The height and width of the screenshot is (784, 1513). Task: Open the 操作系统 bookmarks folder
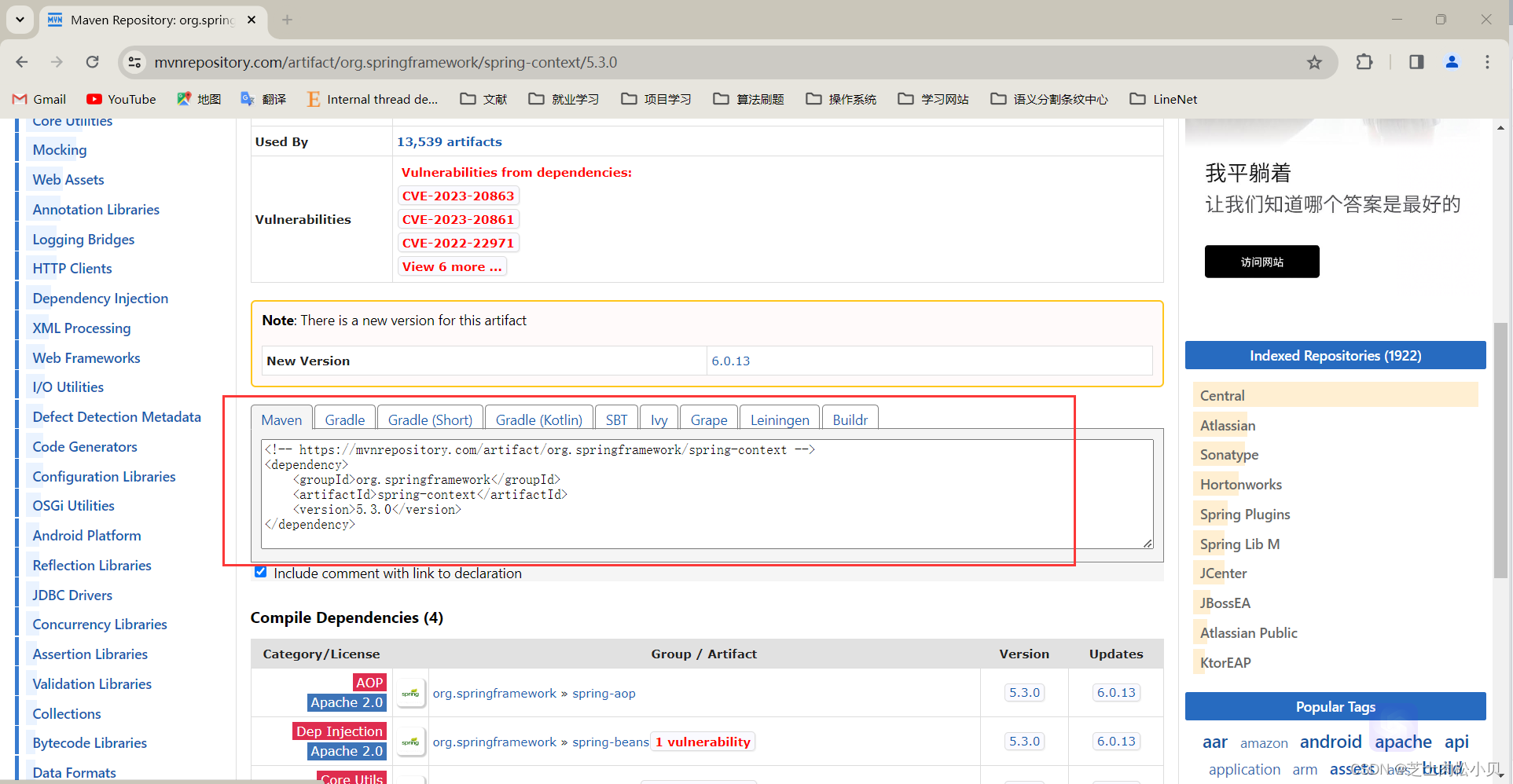[x=840, y=99]
